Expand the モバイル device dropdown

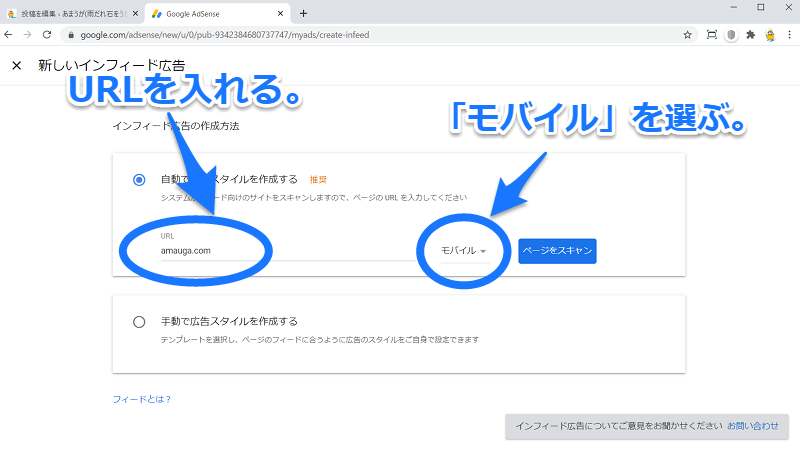tap(463, 251)
